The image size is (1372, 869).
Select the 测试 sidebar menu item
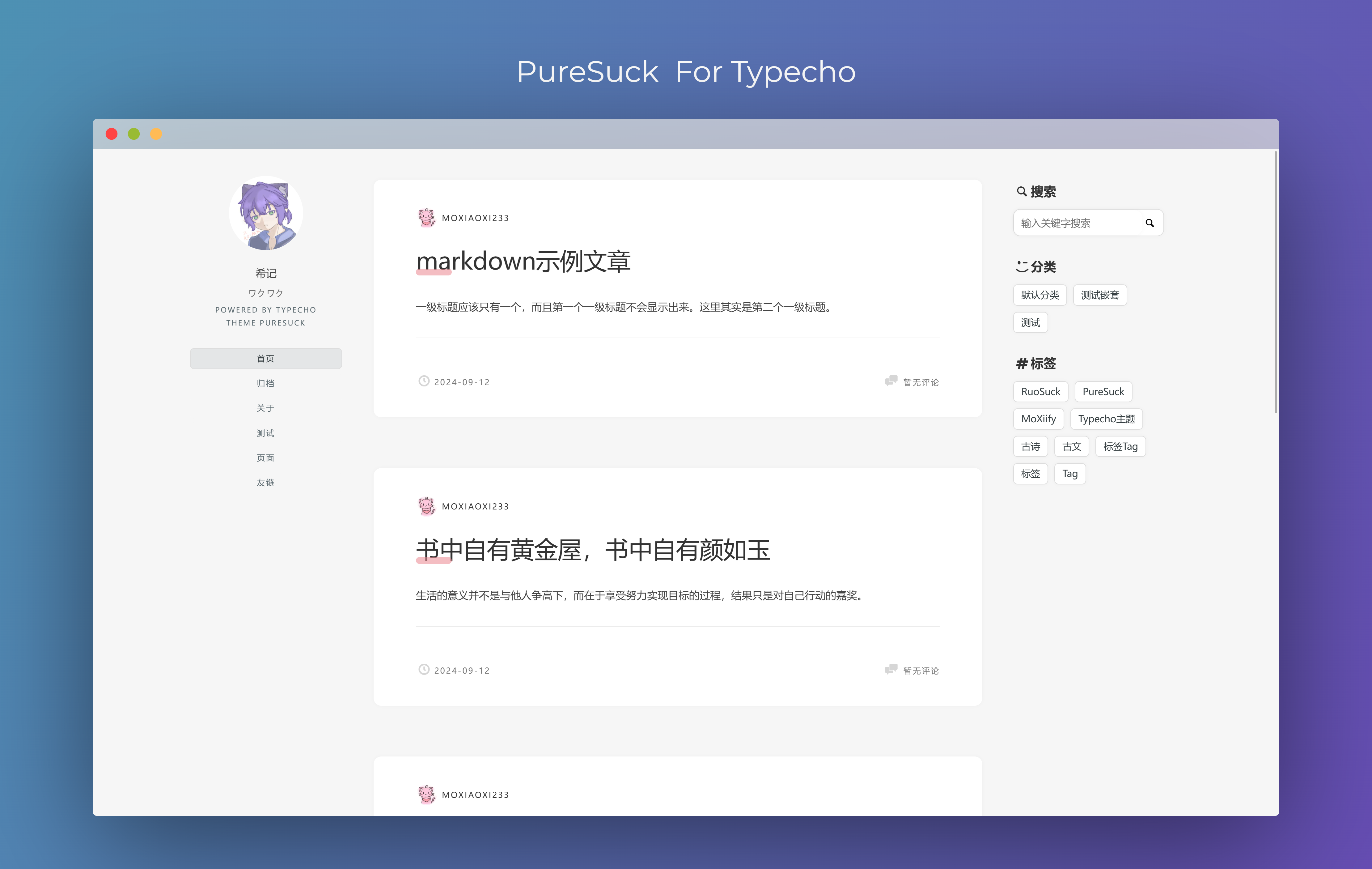click(265, 433)
